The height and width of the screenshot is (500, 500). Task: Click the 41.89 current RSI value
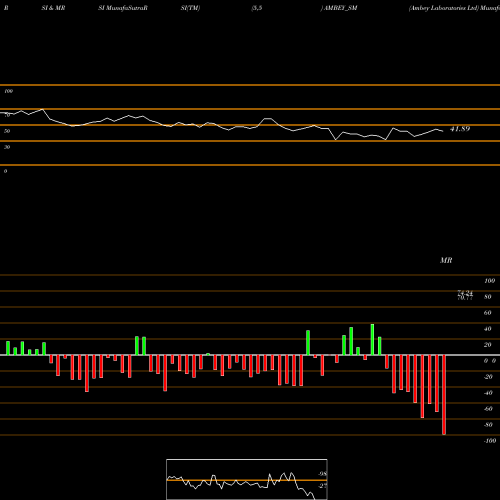click(x=460, y=129)
